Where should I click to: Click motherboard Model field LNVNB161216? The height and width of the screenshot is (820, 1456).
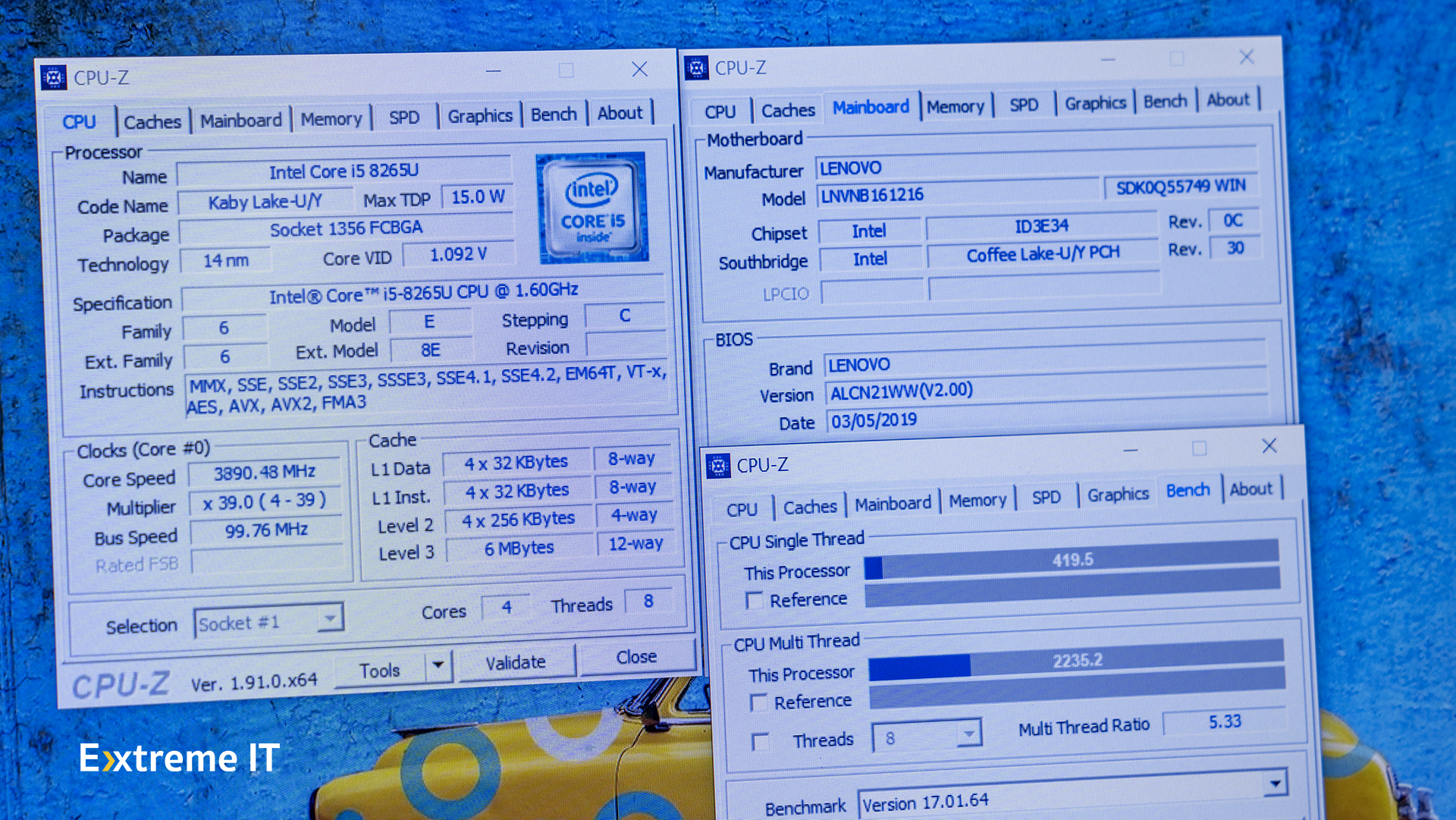tap(958, 192)
